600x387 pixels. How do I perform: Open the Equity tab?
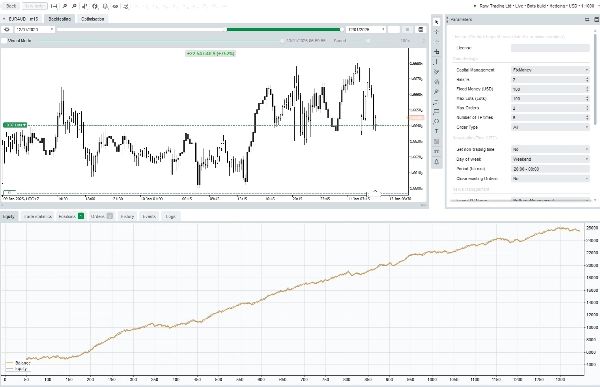(8, 217)
